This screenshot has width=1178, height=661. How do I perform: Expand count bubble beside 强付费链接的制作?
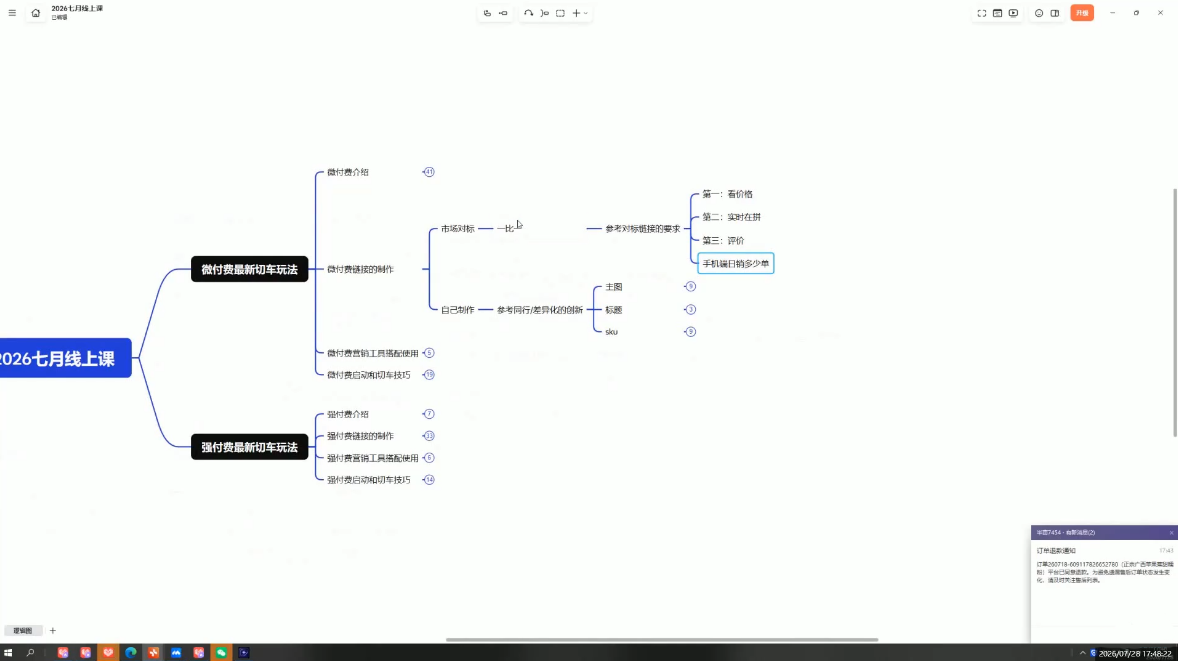tap(429, 436)
